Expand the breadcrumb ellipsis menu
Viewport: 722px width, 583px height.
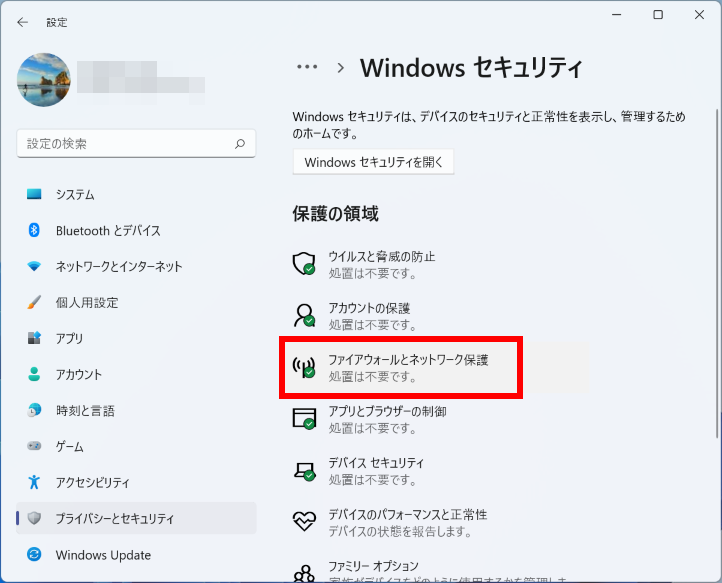point(307,67)
